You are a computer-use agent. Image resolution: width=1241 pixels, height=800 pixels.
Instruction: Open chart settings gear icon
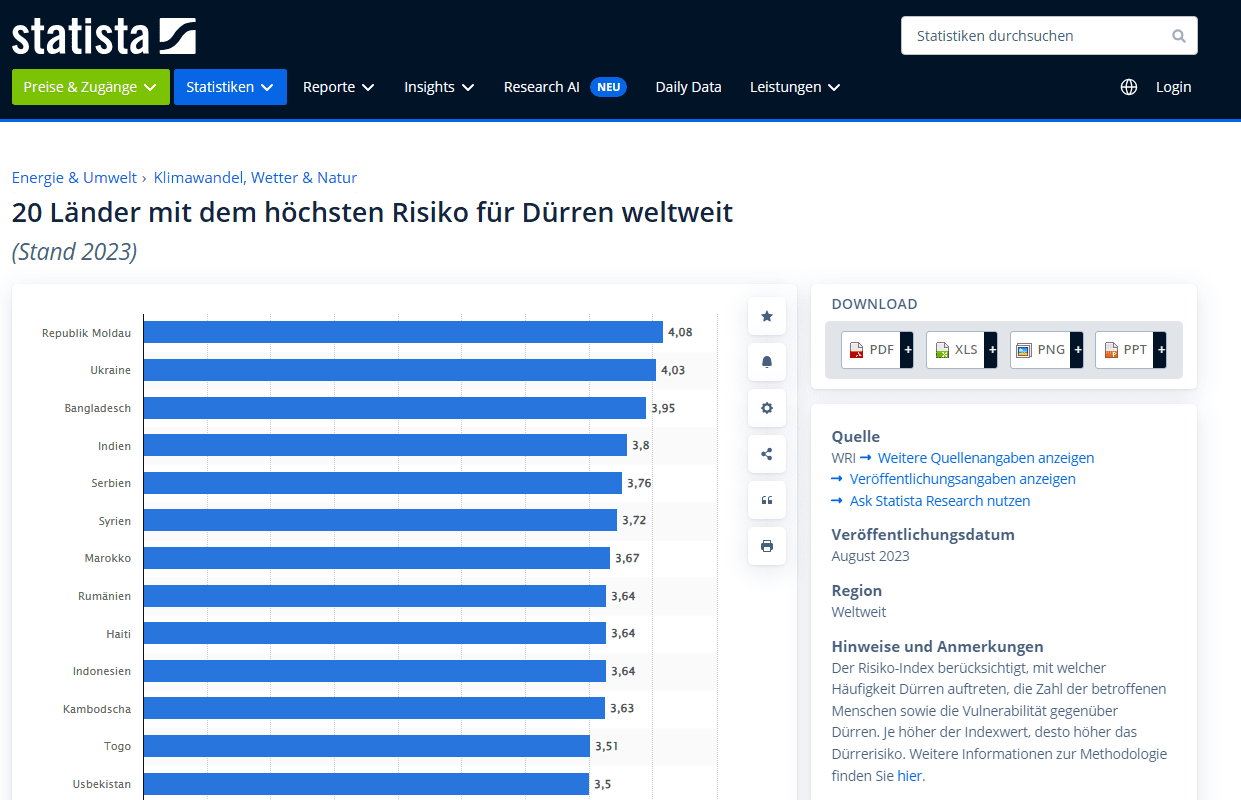click(x=767, y=408)
